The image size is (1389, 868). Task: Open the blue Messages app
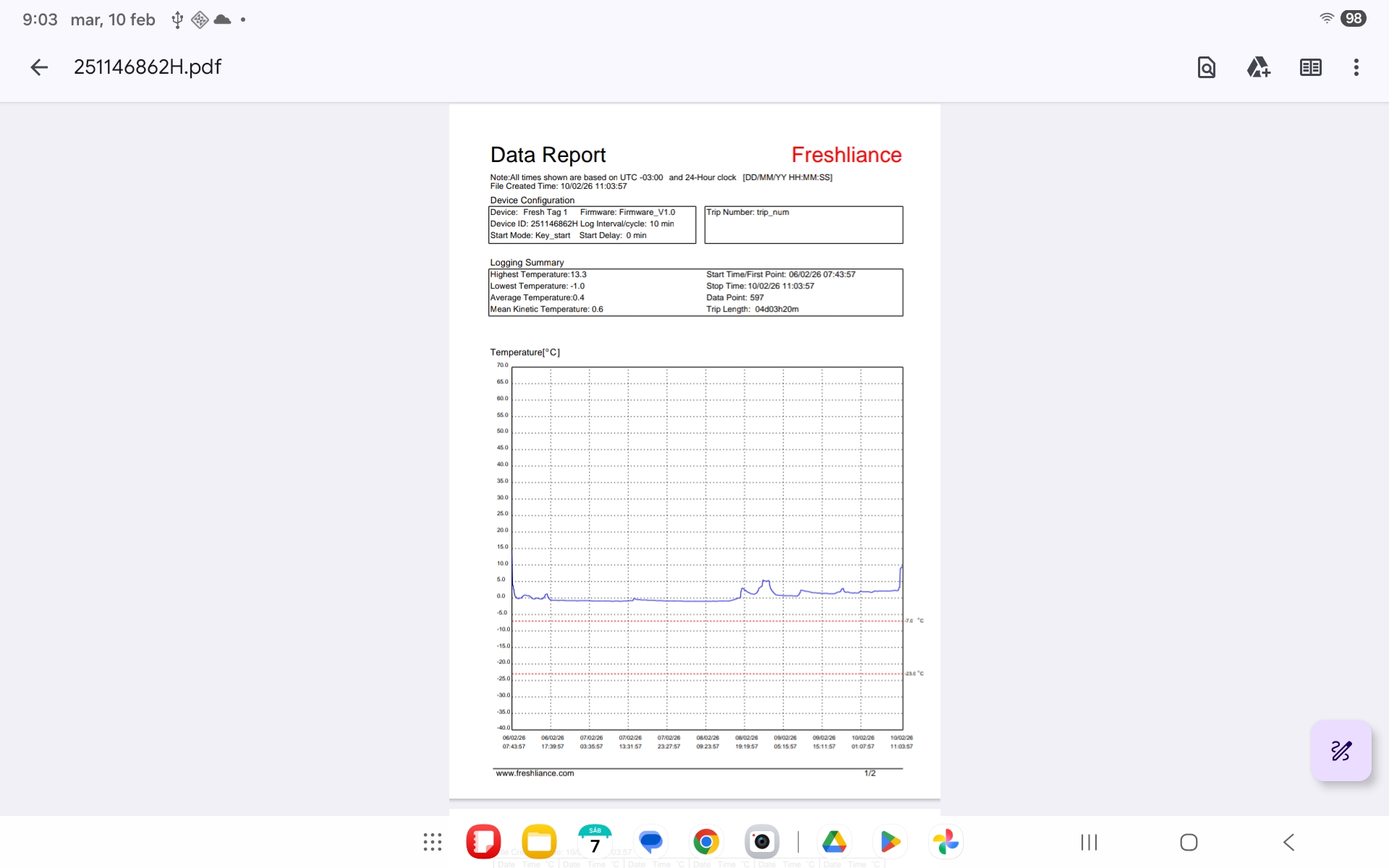click(650, 842)
